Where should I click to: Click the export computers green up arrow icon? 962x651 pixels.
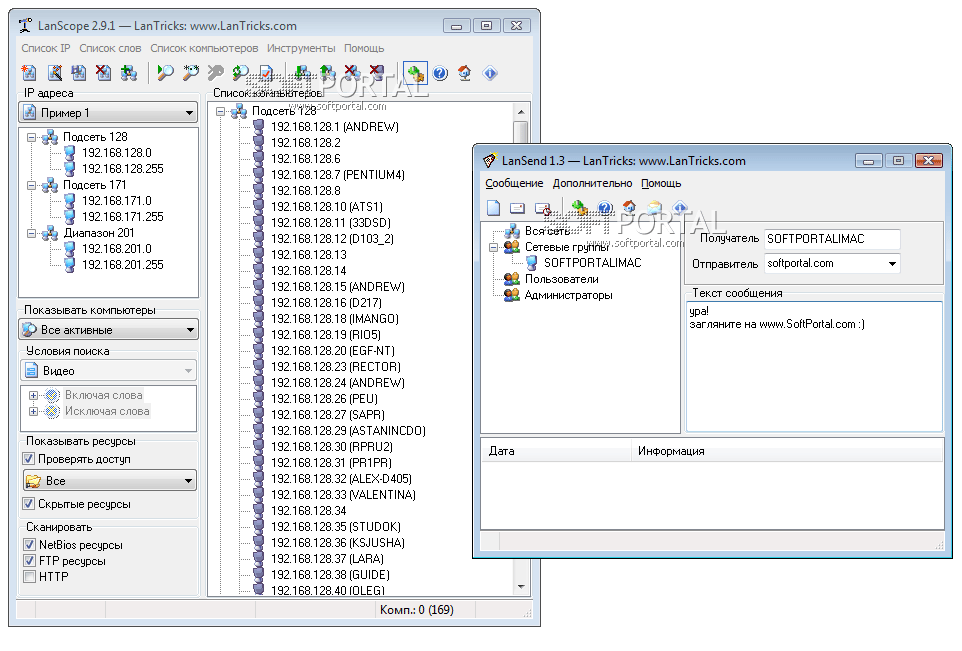(x=328, y=73)
